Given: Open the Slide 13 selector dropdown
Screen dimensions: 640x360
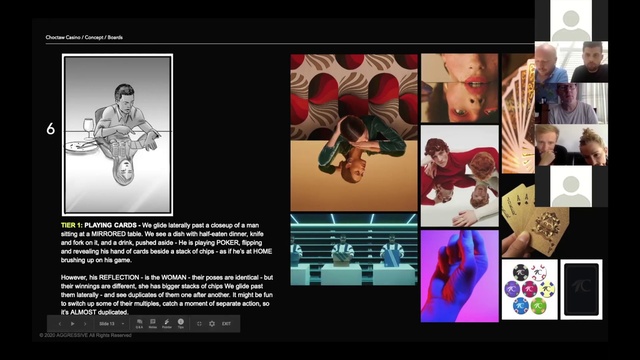Looking at the screenshot, I should point(111,324).
